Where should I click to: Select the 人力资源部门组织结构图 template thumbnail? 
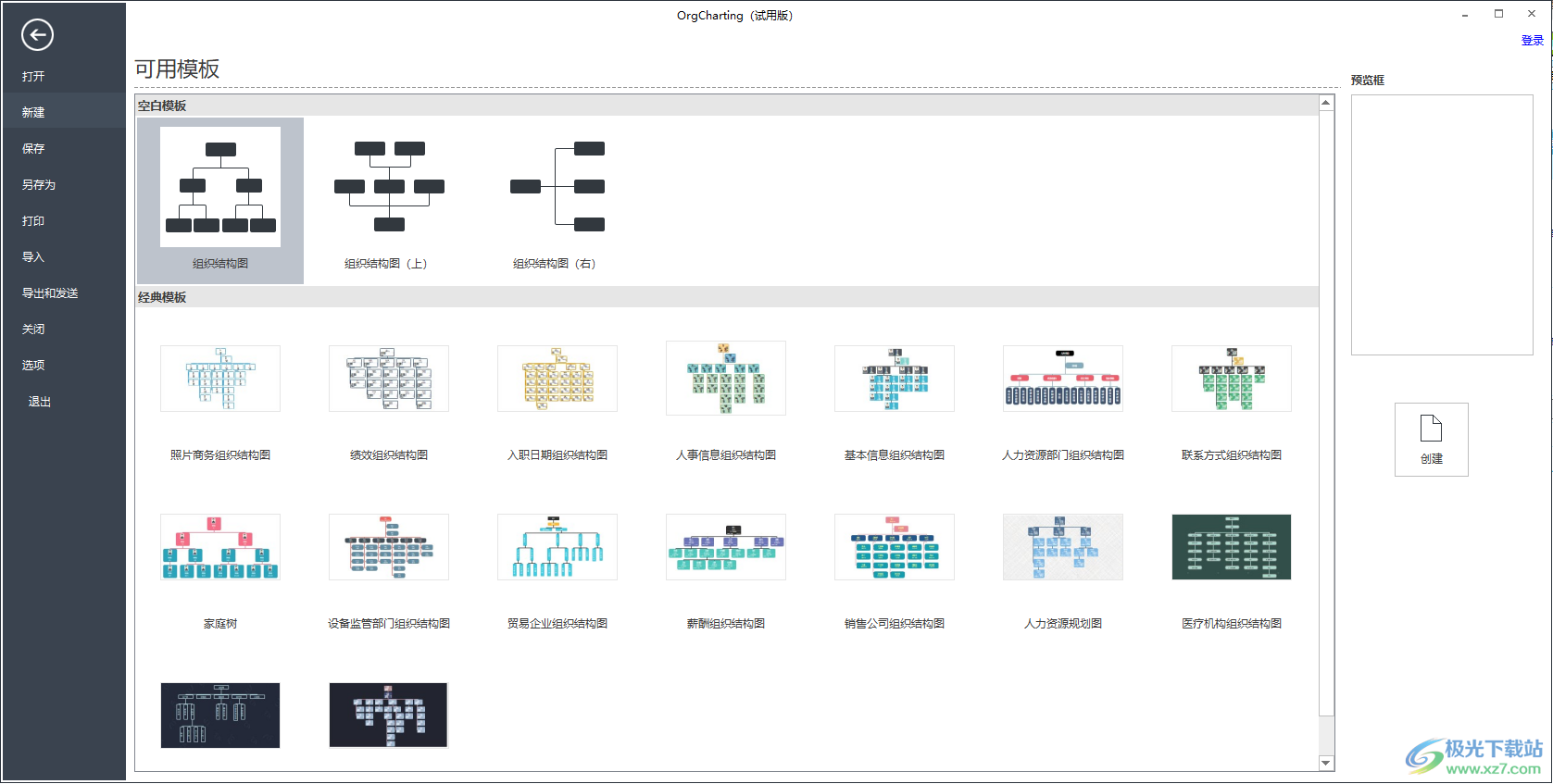coord(1063,379)
